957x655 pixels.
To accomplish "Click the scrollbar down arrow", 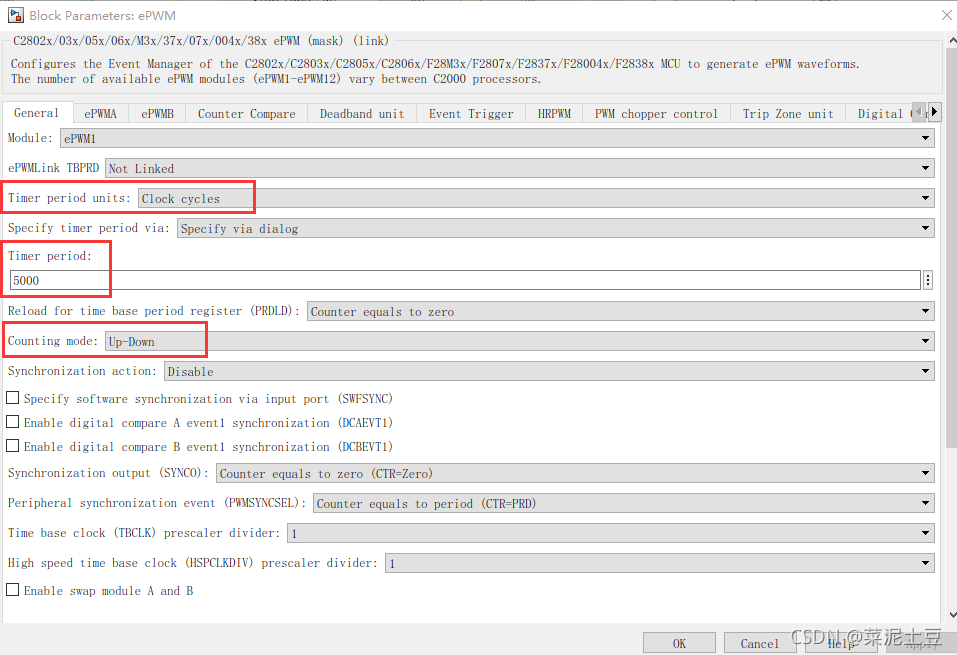I will (x=952, y=615).
